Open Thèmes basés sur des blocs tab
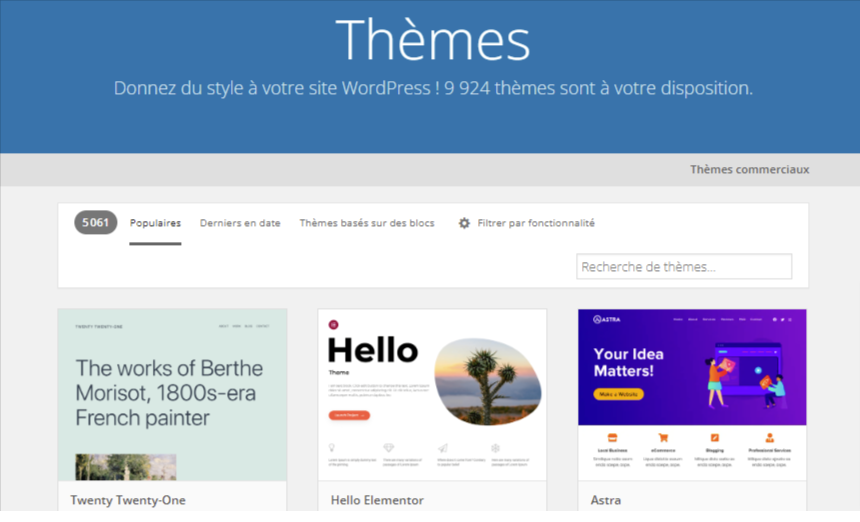This screenshot has height=522, width=860. coord(367,223)
